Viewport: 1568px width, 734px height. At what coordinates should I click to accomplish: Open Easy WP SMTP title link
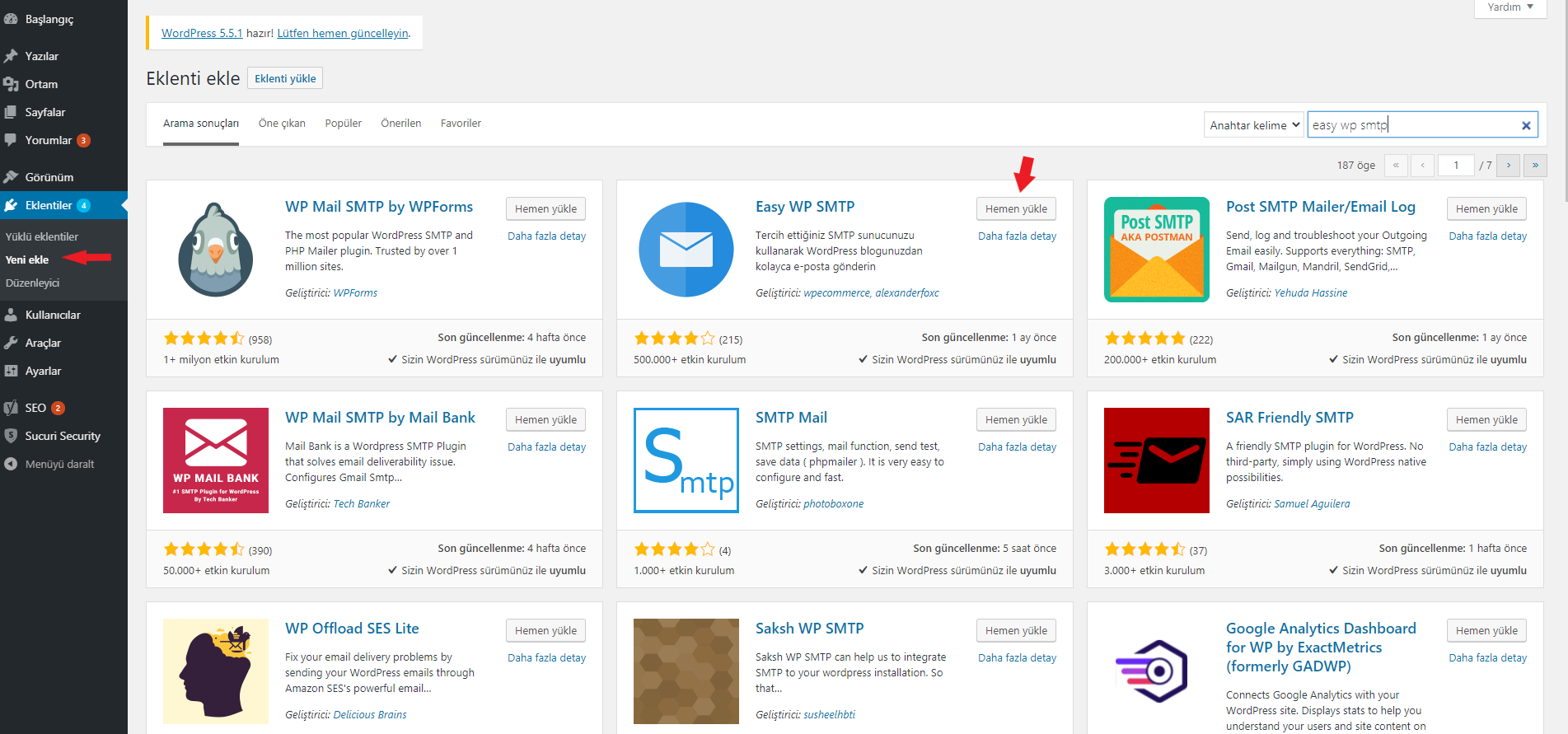point(805,207)
